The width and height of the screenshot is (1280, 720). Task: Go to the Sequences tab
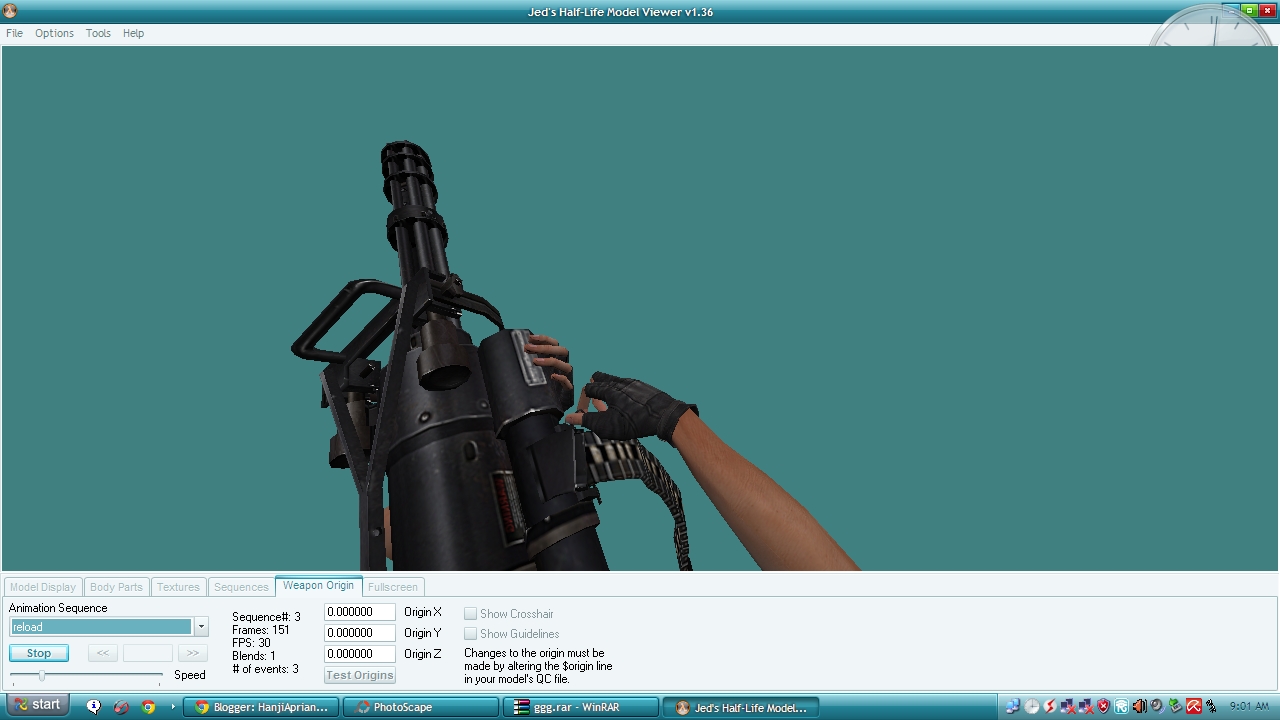(241, 587)
